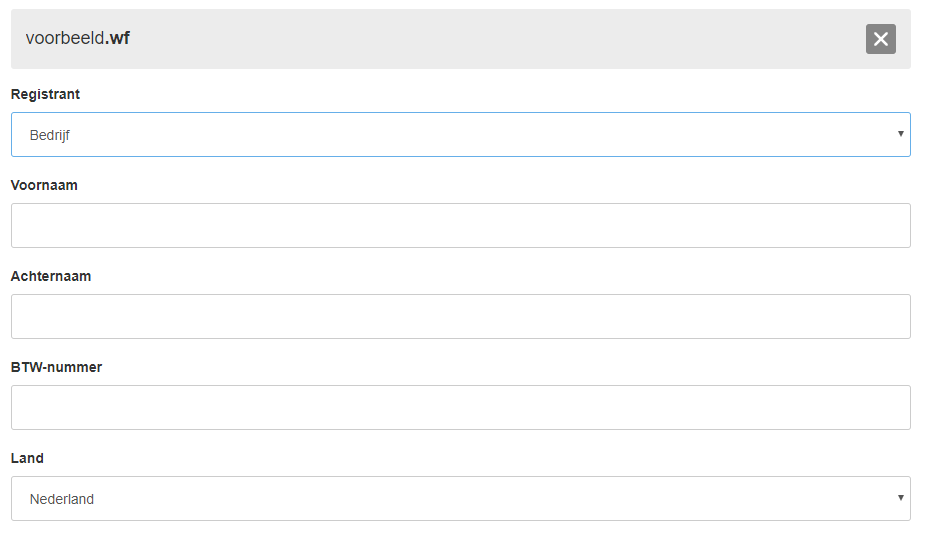Screen dimensions: 928x539
Task: Expand the Registrant dropdown arrow
Action: (x=900, y=134)
